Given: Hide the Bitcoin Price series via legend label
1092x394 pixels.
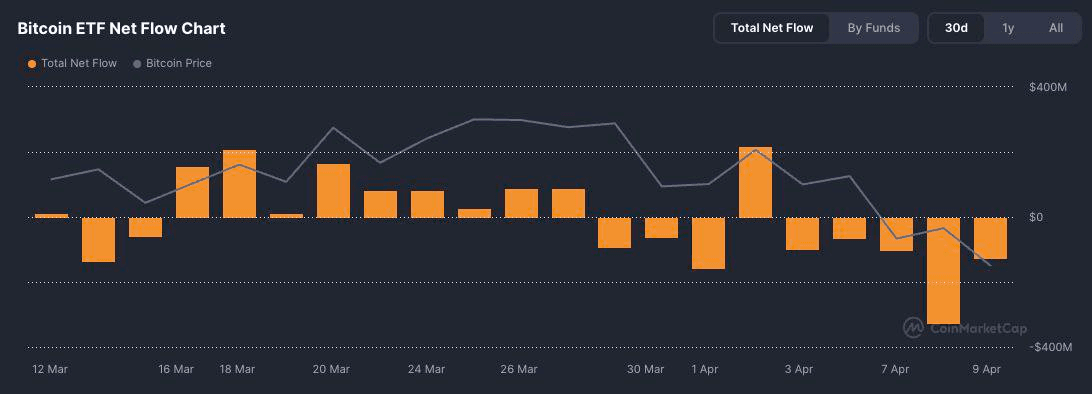Looking at the screenshot, I should pyautogui.click(x=179, y=63).
